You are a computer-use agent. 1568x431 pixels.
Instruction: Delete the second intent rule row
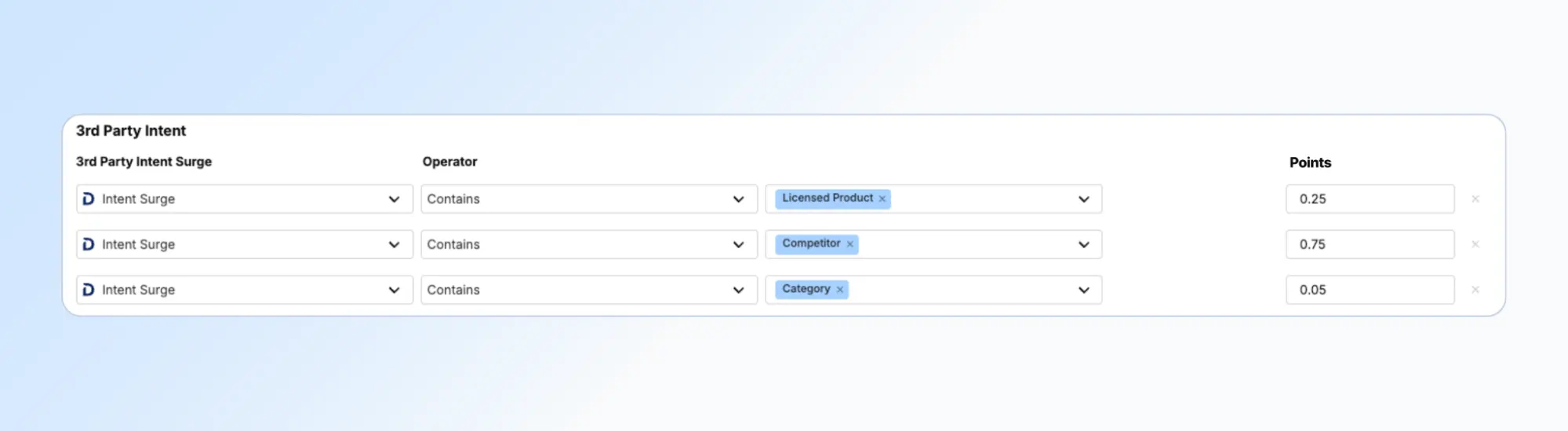pyautogui.click(x=1475, y=245)
